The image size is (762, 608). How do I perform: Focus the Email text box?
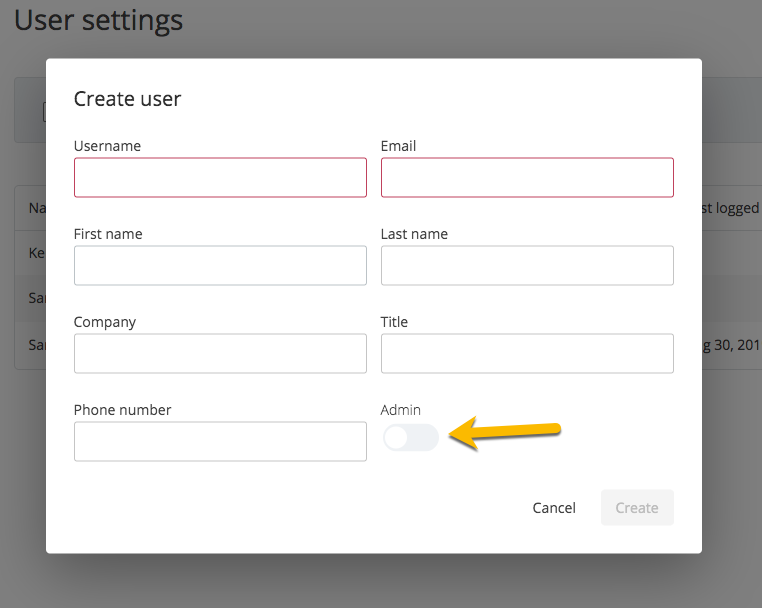pos(527,177)
